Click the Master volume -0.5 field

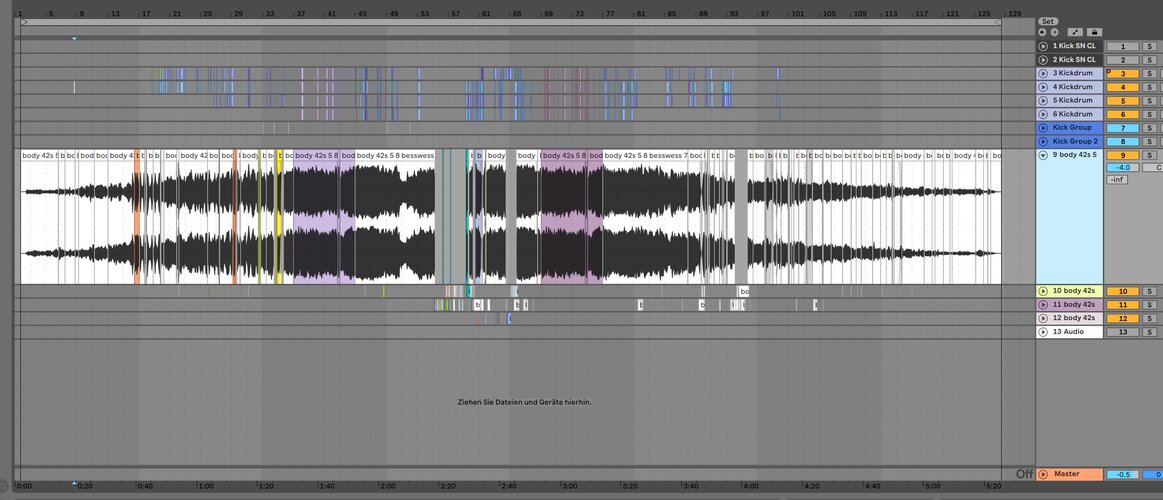tap(1122, 474)
